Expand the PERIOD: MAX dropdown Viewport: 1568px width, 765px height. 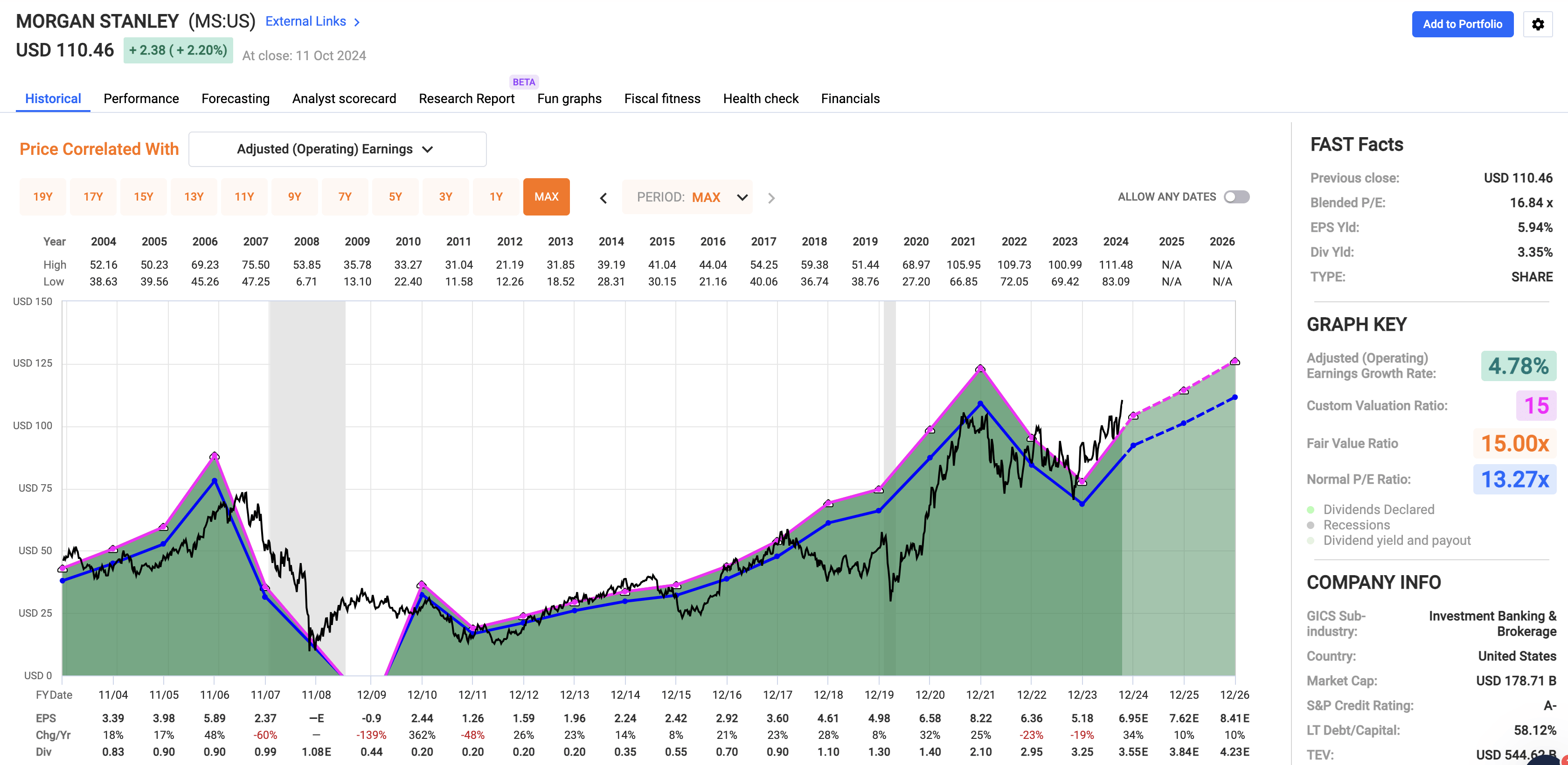(x=688, y=197)
